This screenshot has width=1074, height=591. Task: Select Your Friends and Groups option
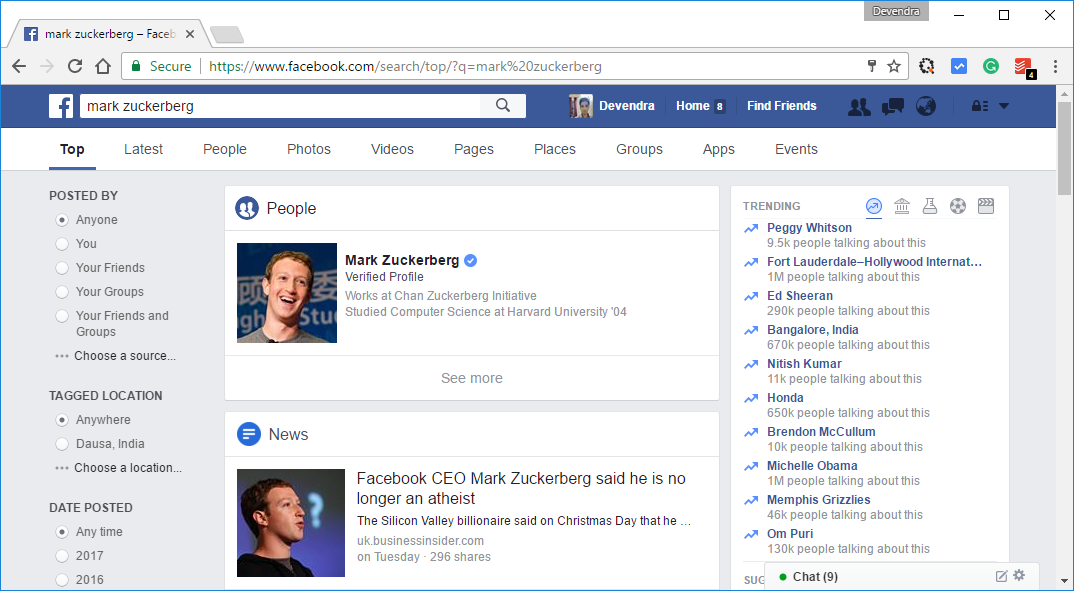pos(62,316)
